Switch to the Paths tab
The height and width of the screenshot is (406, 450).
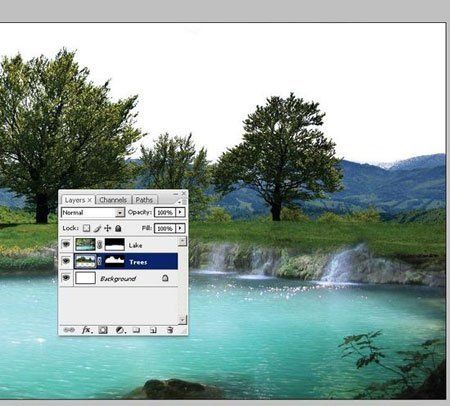[x=144, y=200]
